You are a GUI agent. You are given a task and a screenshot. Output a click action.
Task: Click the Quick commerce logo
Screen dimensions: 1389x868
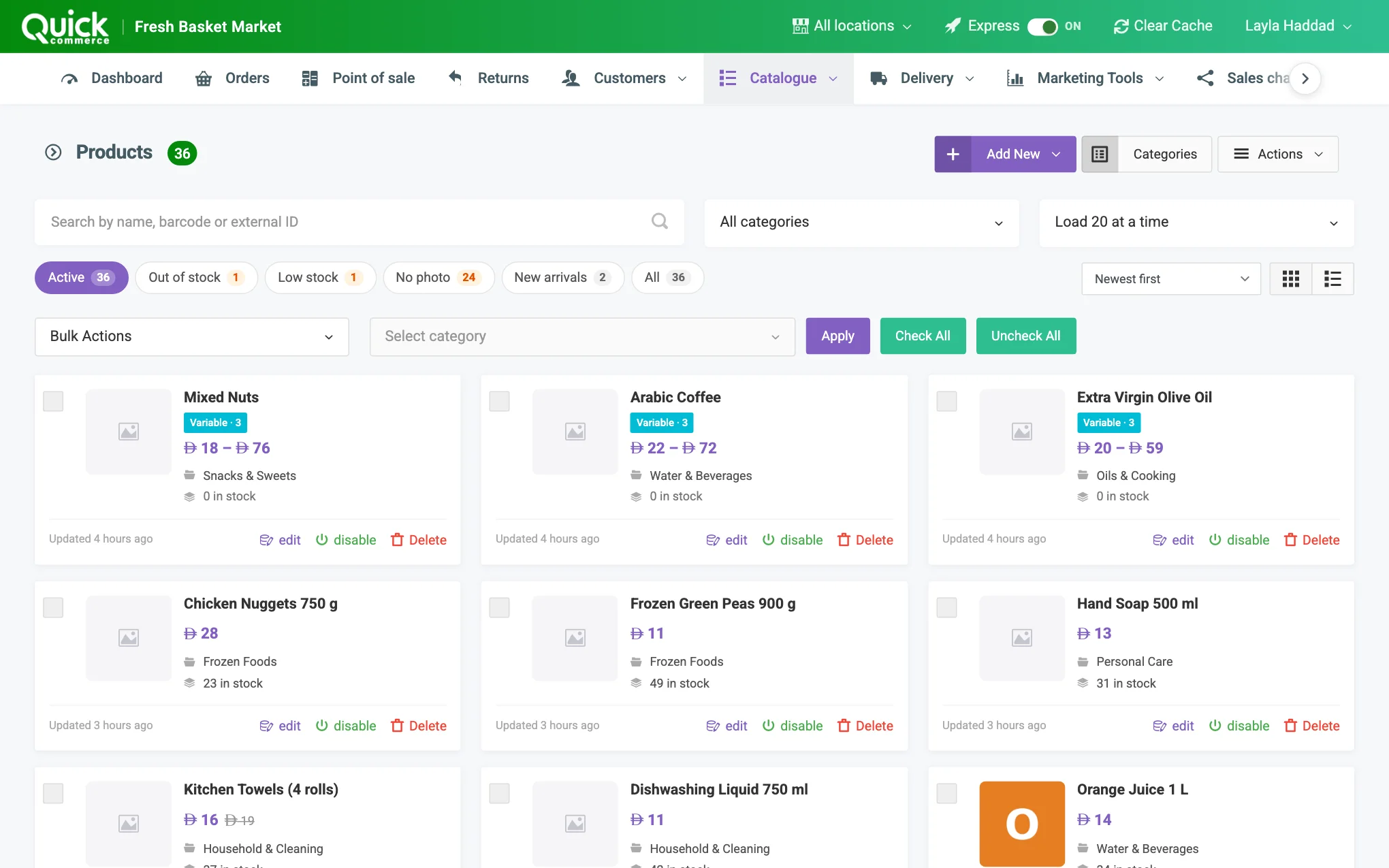65,27
